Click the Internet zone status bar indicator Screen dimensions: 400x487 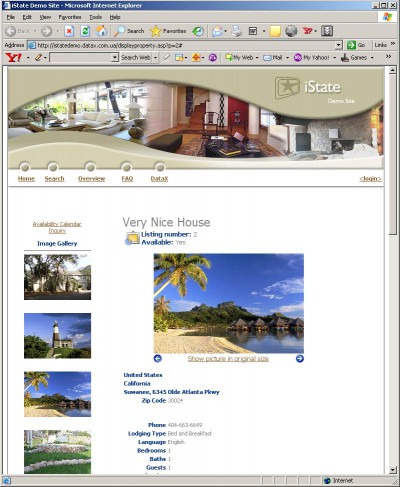point(339,481)
